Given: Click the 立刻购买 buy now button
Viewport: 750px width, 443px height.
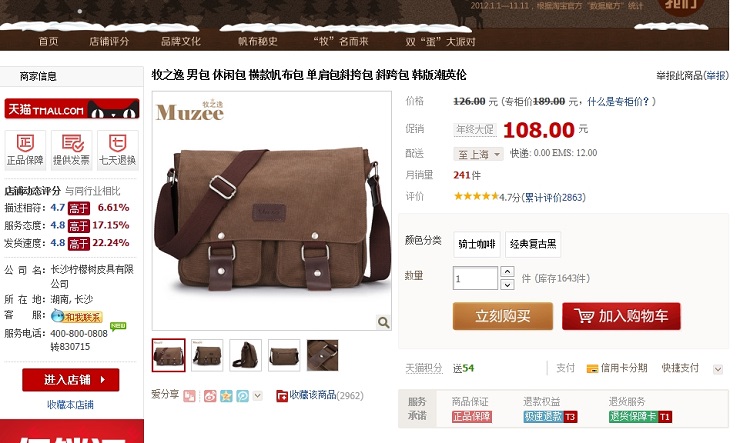Looking at the screenshot, I should click(x=503, y=316).
